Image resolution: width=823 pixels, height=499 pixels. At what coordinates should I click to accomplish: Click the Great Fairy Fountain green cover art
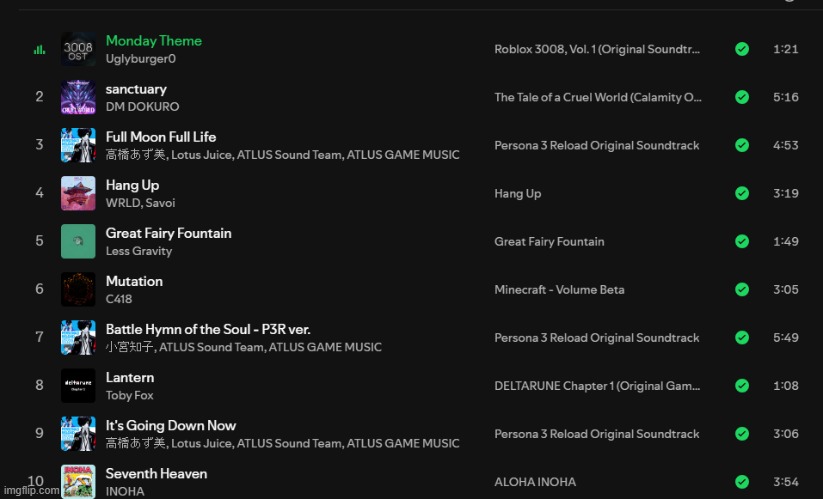pos(78,241)
